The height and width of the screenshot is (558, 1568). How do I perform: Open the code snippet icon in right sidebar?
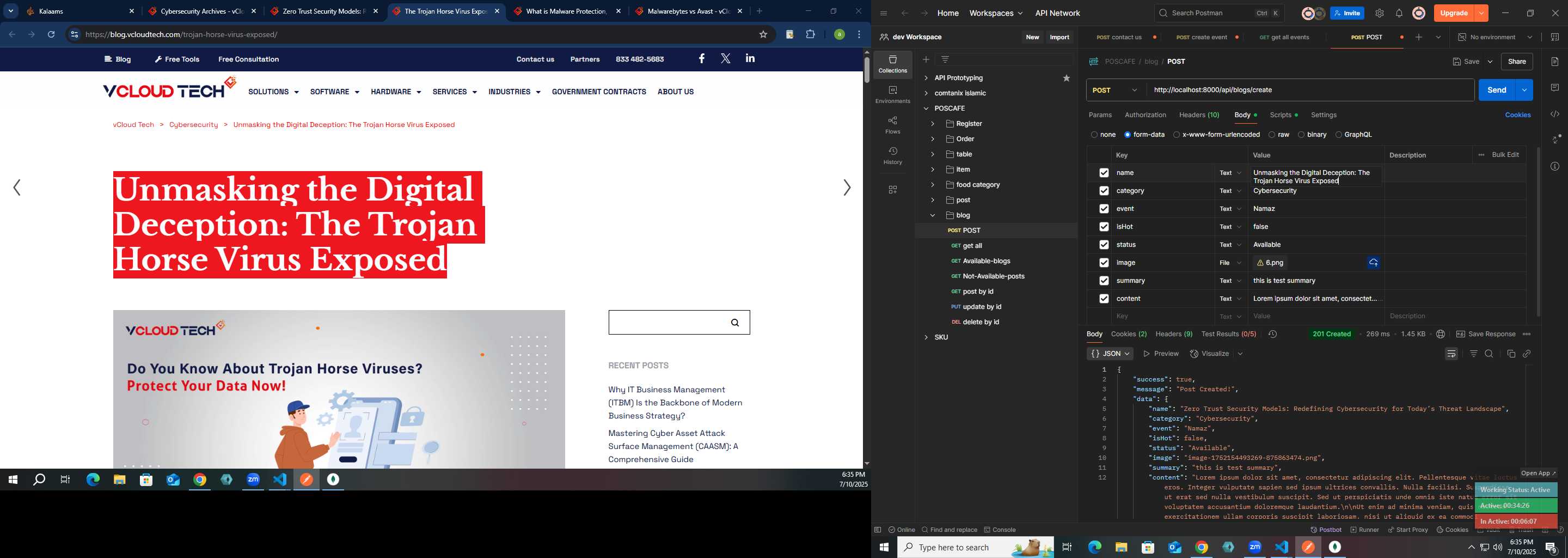pyautogui.click(x=1554, y=114)
